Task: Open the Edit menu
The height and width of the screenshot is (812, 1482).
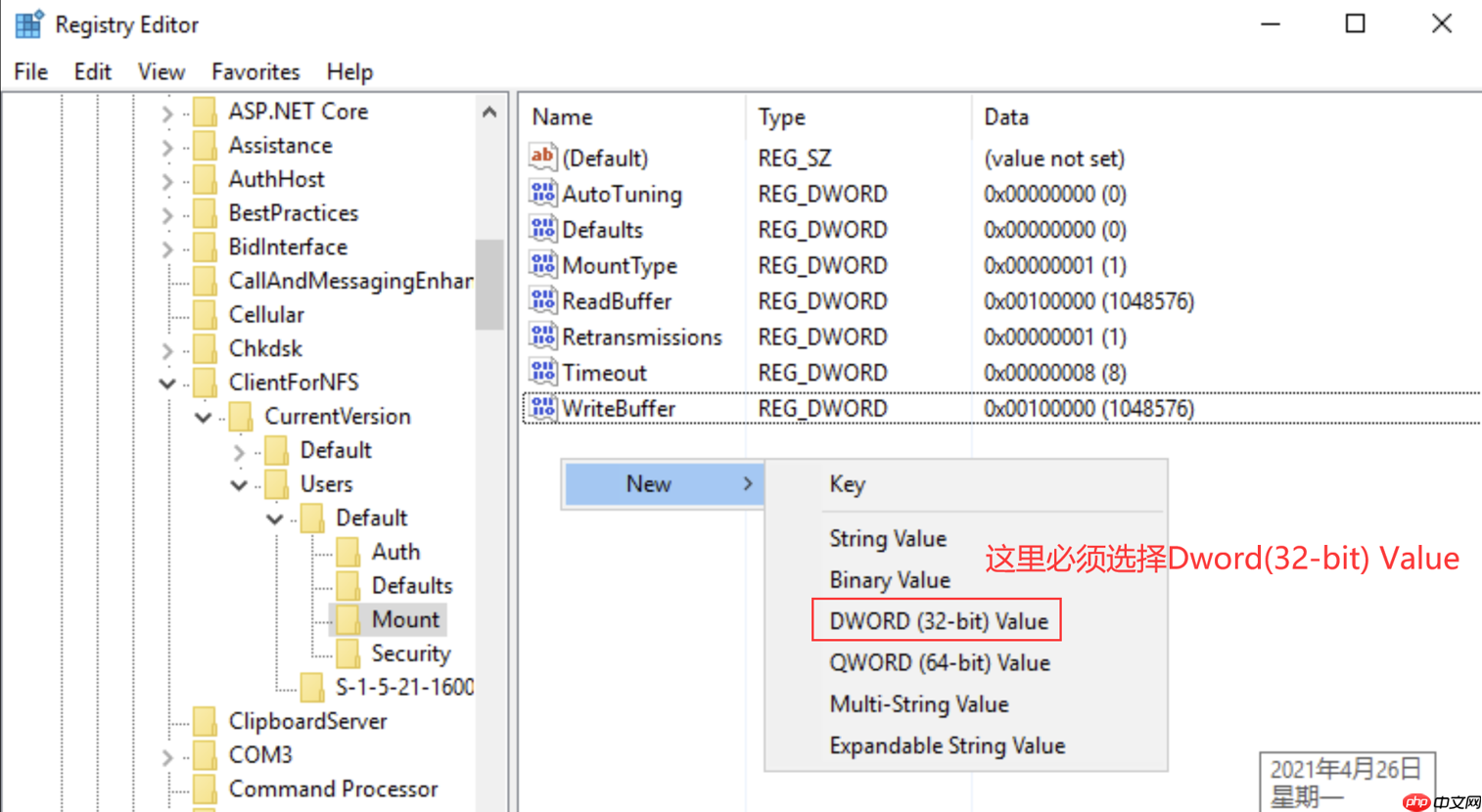Action: pyautogui.click(x=93, y=71)
